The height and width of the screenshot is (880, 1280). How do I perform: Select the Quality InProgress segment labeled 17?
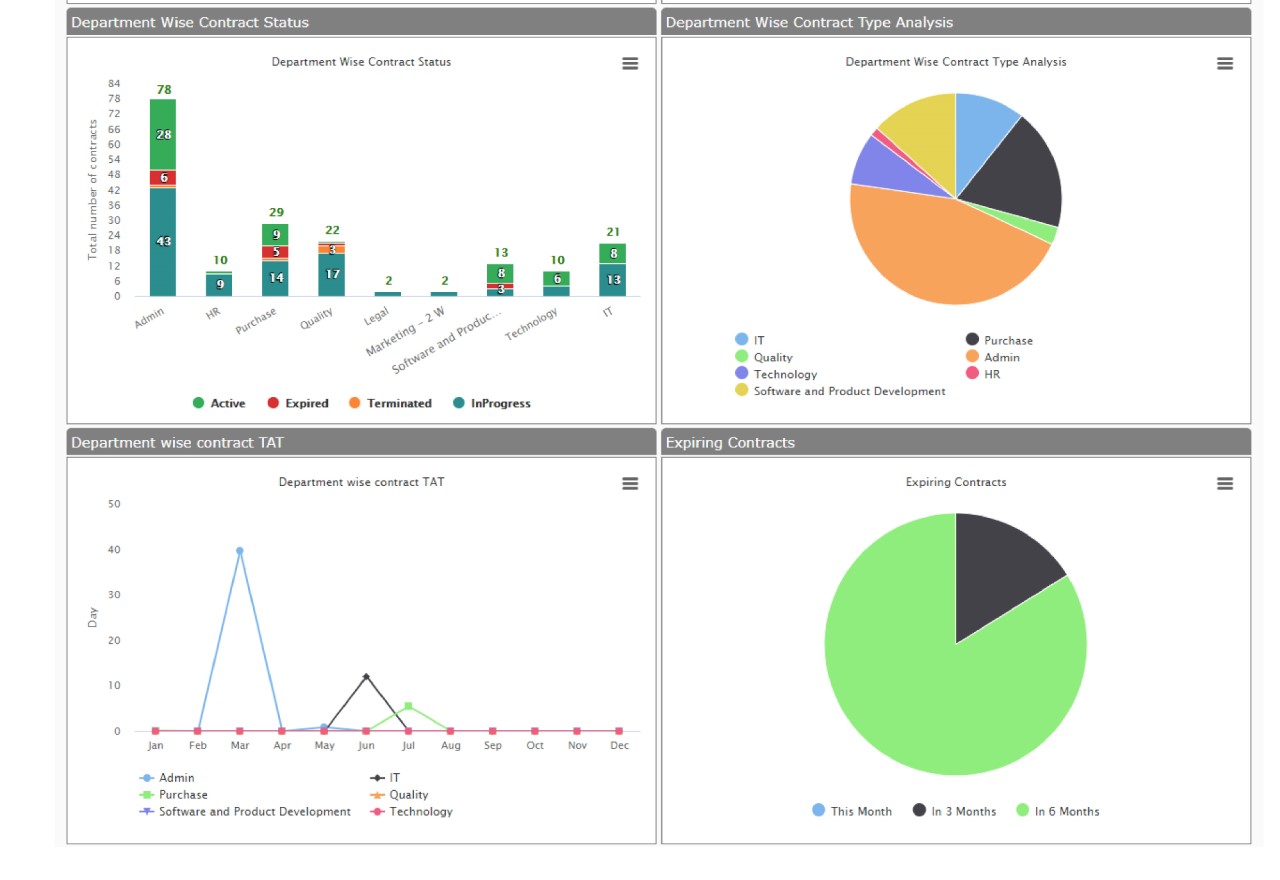pos(332,275)
